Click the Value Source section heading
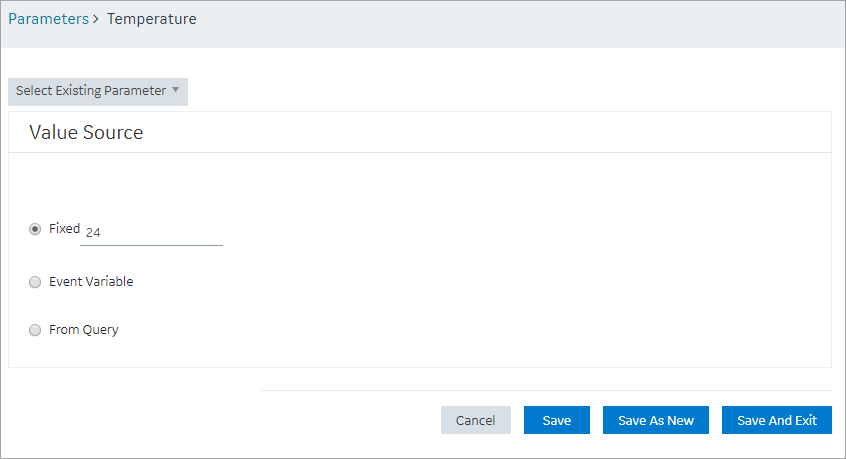Viewport: 846px width, 459px height. click(x=86, y=132)
